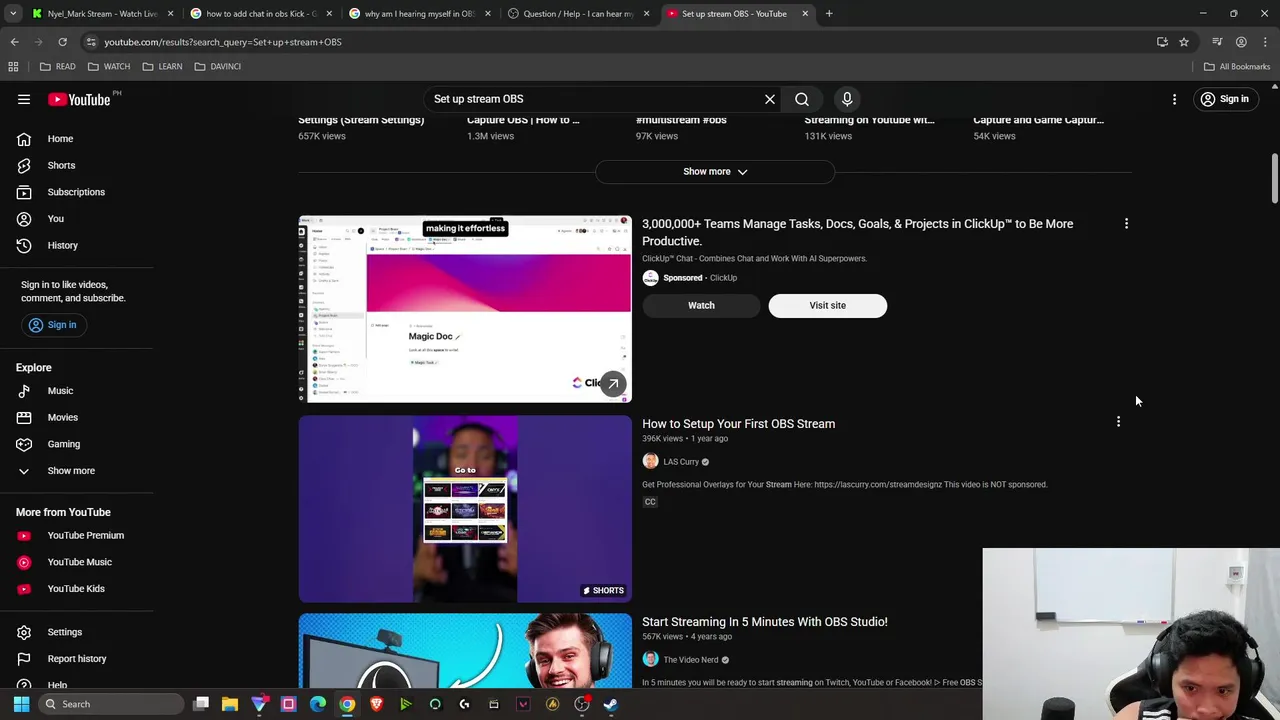Screen dimensions: 1280x720
Task: Open the ClickUp sponsored video thumbnail
Action: click(x=465, y=309)
